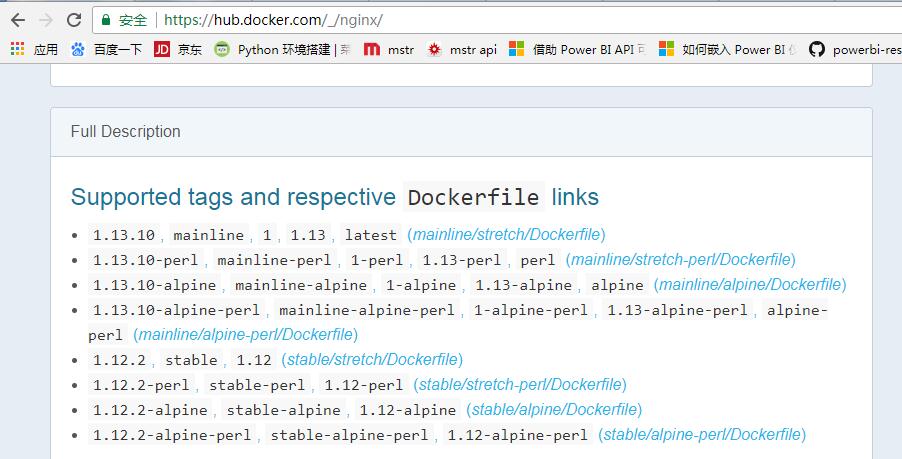Click the 1.12.2-alpine tag
Viewport: 902px width, 459px height.
[x=150, y=410]
